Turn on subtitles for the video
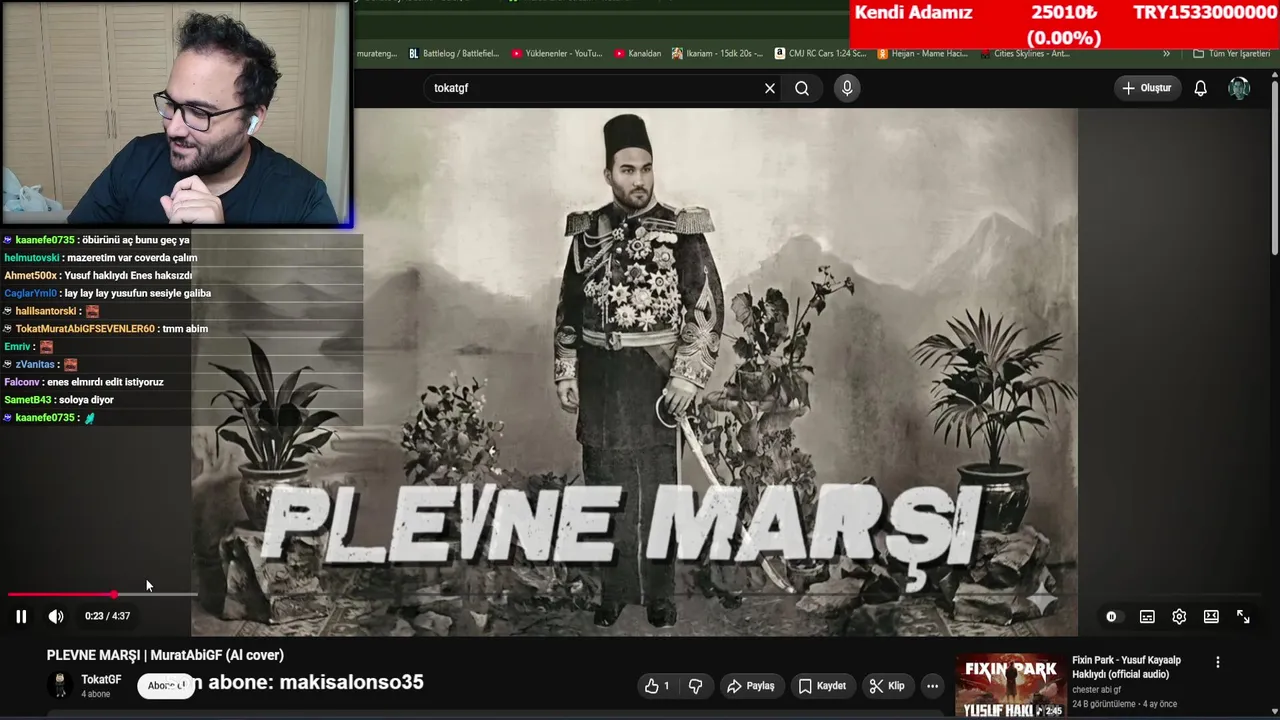Screen dimensions: 1280x720 click(1147, 617)
